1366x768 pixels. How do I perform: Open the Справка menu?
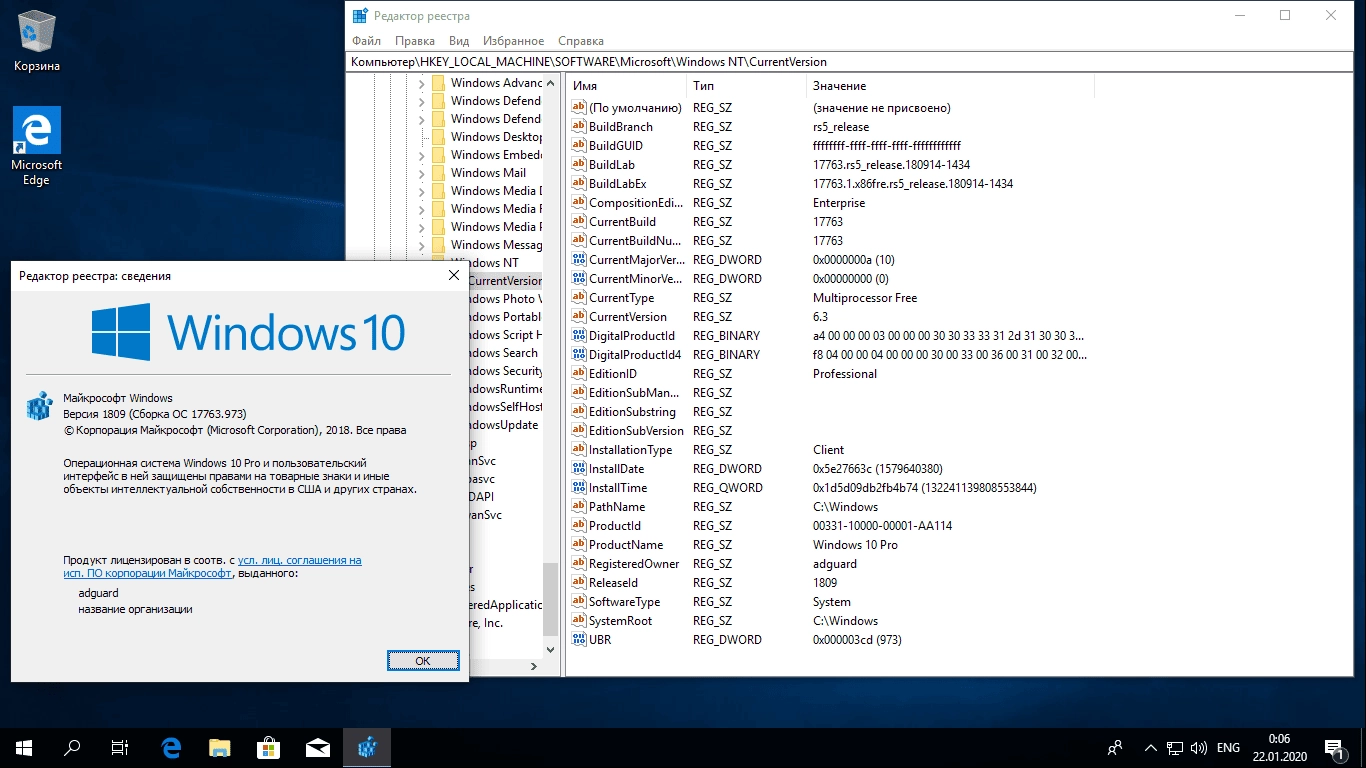(581, 41)
